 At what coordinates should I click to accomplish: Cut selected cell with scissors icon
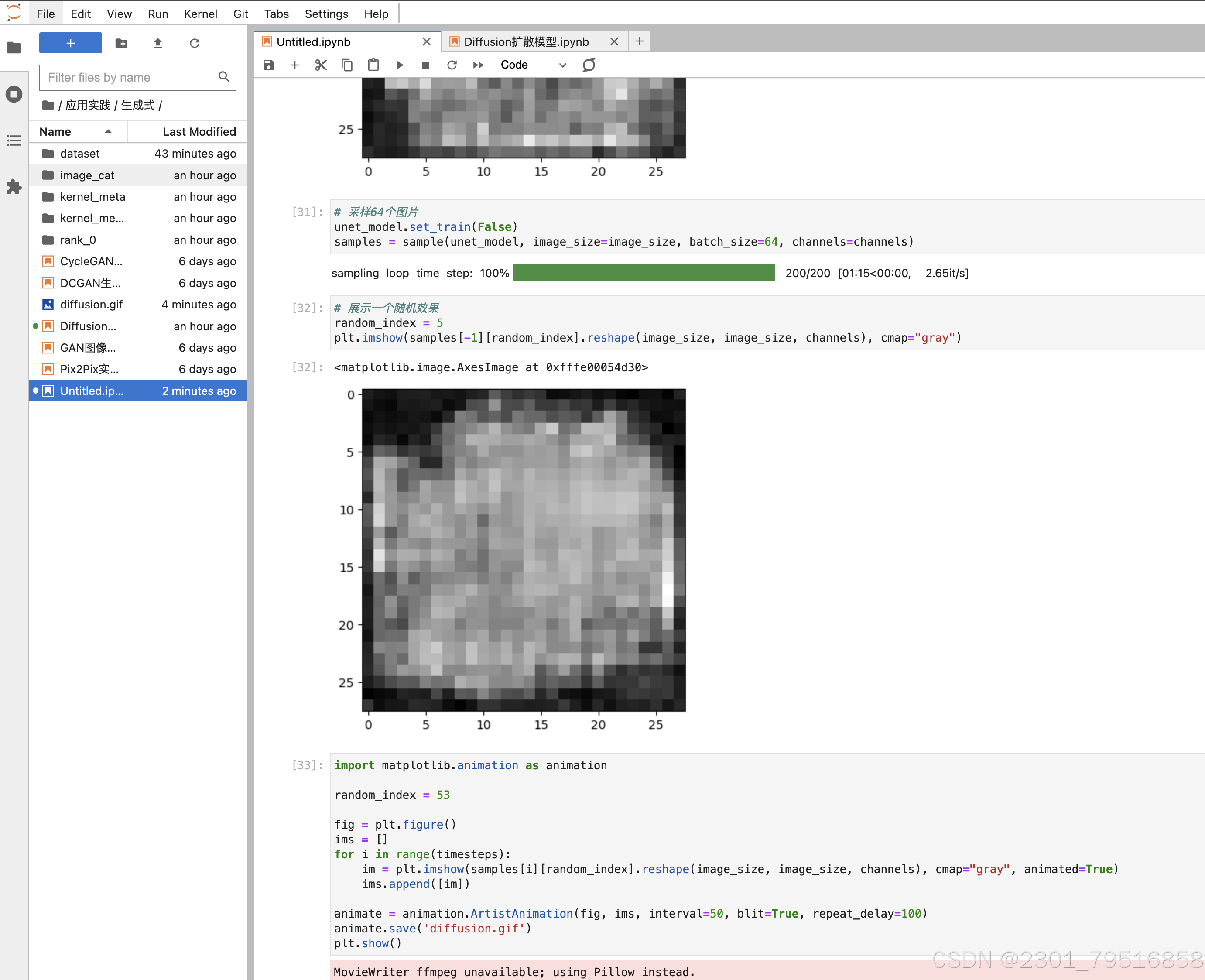321,65
